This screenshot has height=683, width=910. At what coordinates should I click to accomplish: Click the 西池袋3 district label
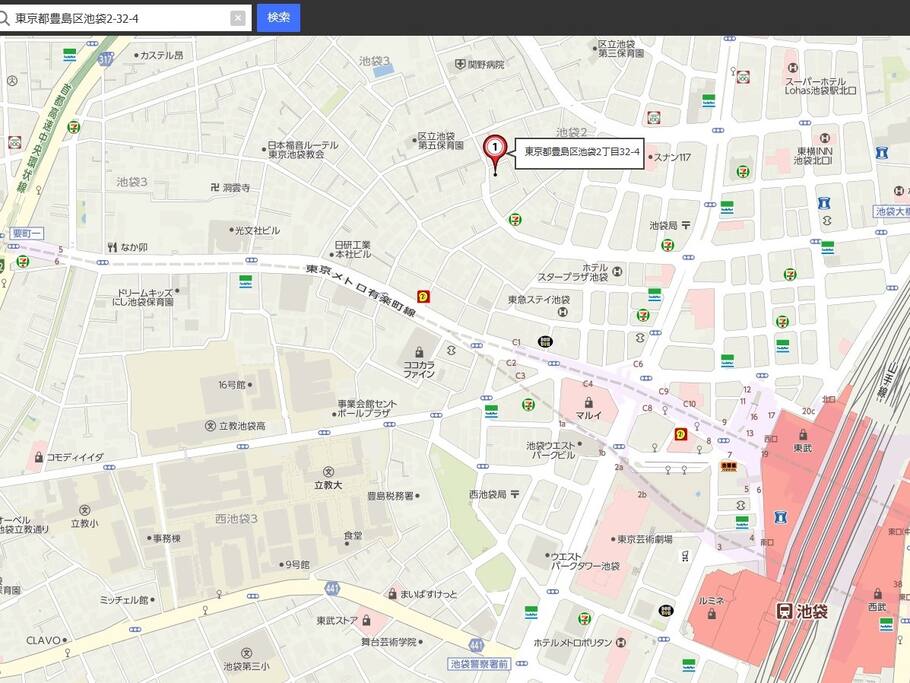point(236,518)
